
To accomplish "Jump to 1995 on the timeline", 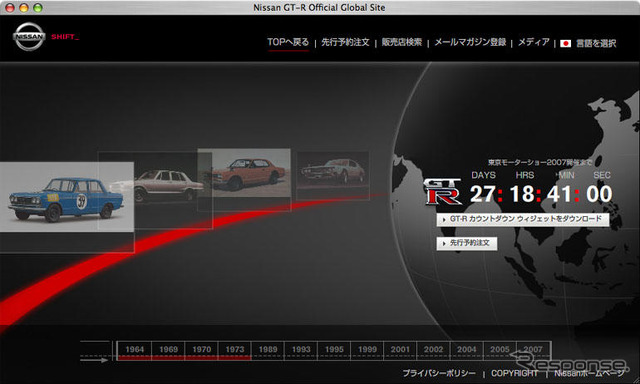I will [334, 350].
